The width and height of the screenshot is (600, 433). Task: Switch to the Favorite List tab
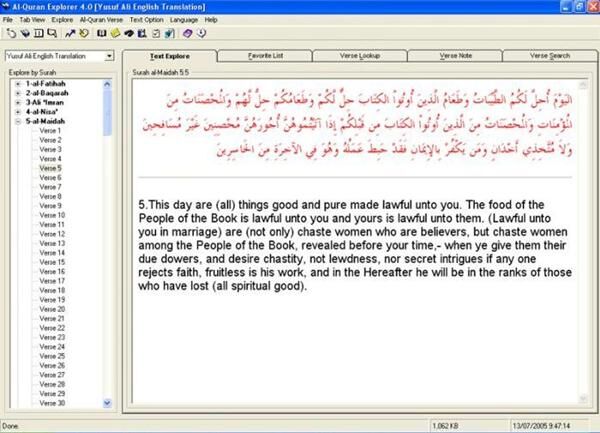click(x=265, y=56)
